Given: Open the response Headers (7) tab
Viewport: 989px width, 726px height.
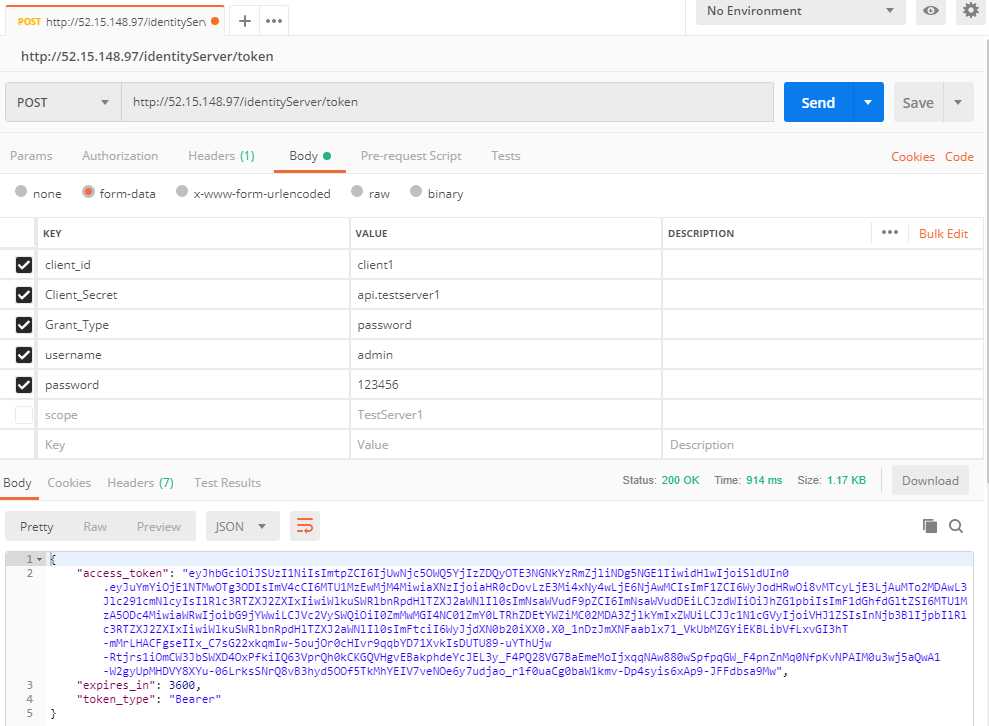Looking at the screenshot, I should [x=140, y=483].
